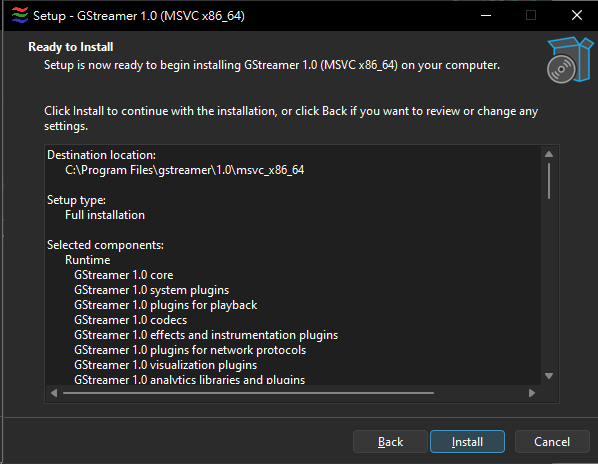Click 'GStreamer 1.0 plugins for network protocols' line
This screenshot has width=598, height=464.
[190, 350]
